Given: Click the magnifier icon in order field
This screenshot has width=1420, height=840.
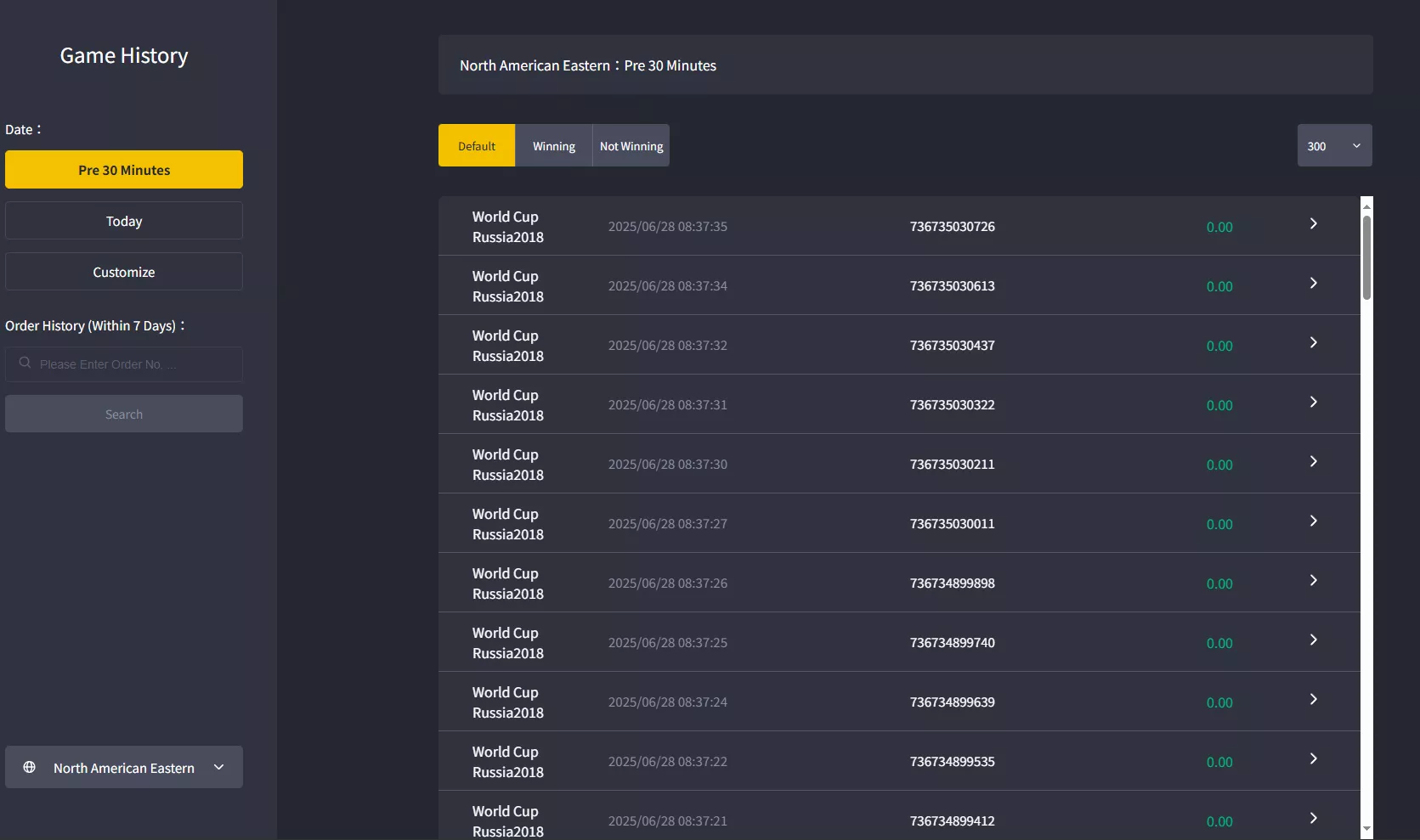Looking at the screenshot, I should (25, 364).
